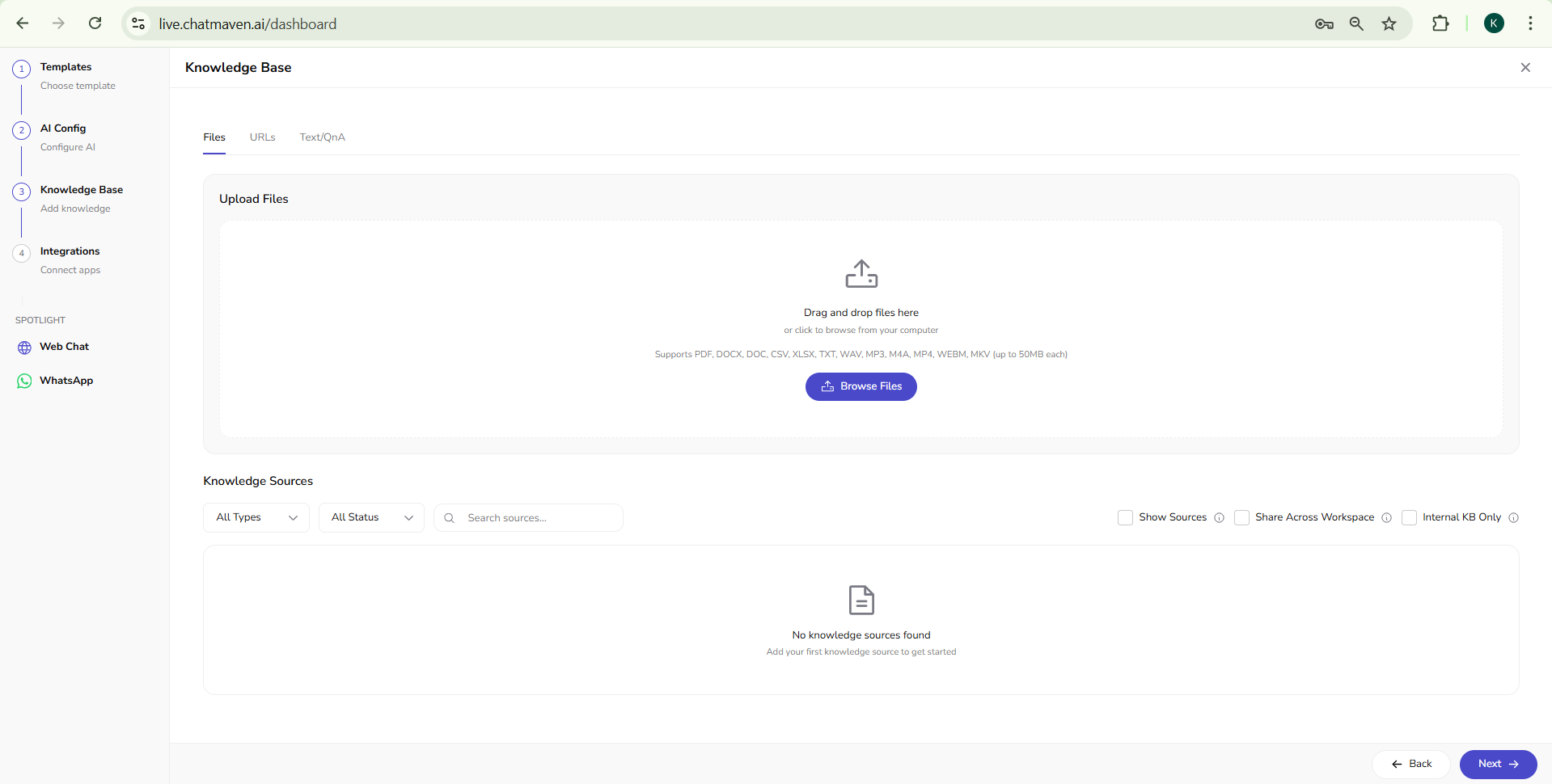Click the info icon beside Show Sources
The image size is (1552, 784).
pos(1220,518)
